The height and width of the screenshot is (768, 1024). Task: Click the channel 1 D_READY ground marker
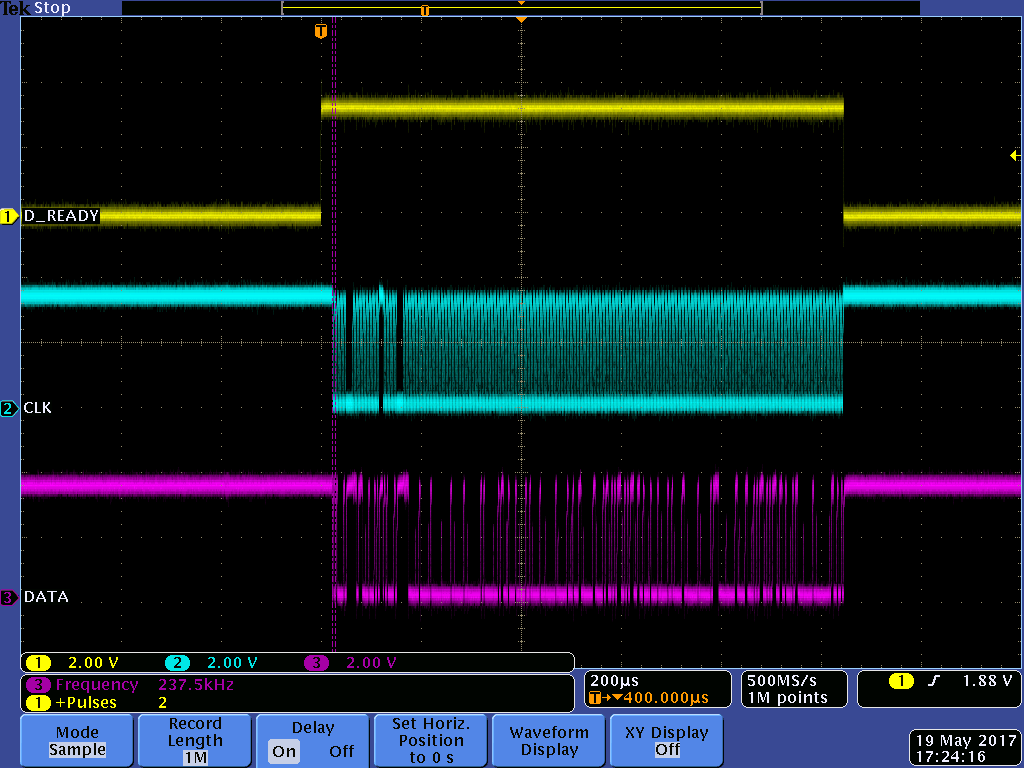click(x=9, y=216)
